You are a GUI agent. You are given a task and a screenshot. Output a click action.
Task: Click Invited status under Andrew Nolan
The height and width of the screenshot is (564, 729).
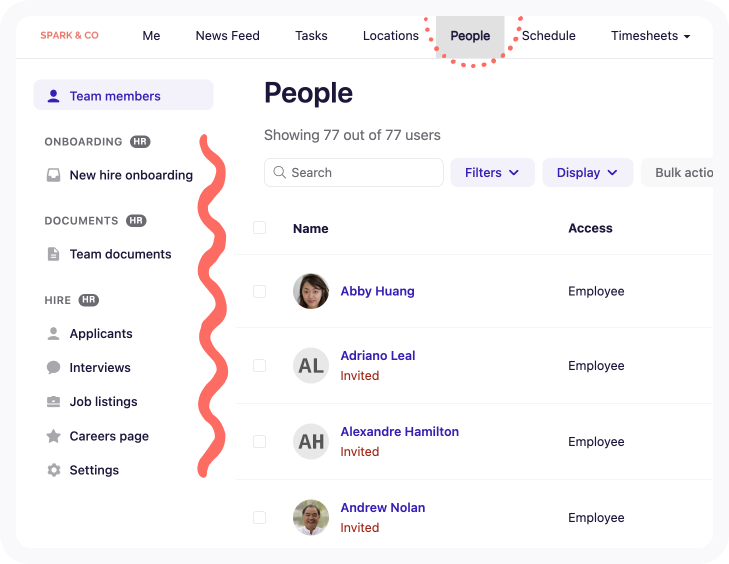[360, 528]
